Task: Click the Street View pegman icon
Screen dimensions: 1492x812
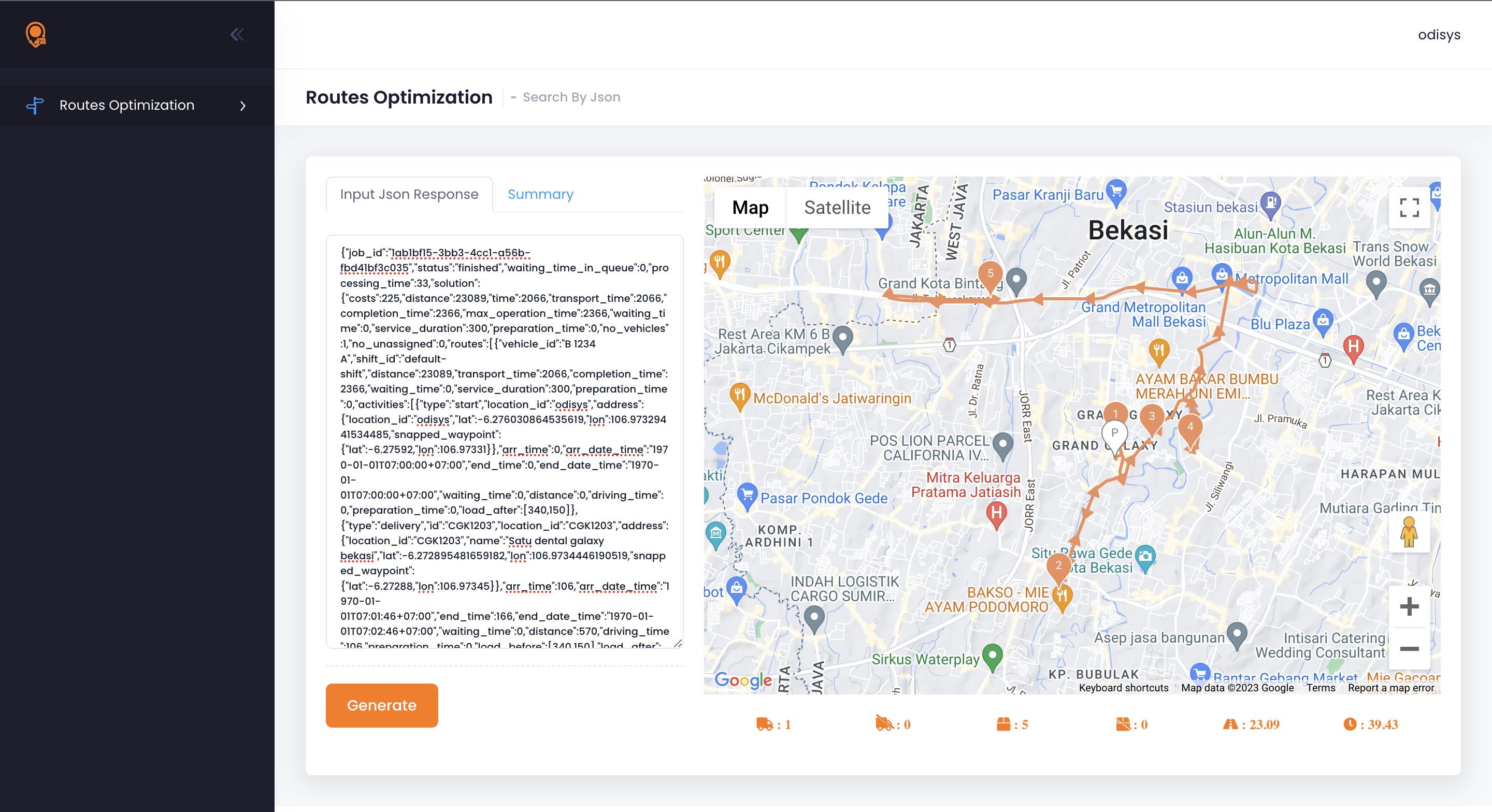Action: pyautogui.click(x=1409, y=532)
